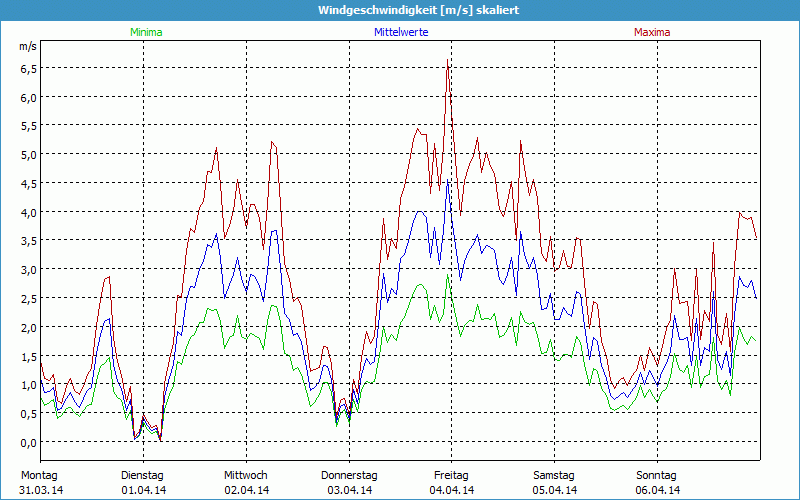This screenshot has width=800, height=500.
Task: Click the Montag day label
Action: click(40, 476)
